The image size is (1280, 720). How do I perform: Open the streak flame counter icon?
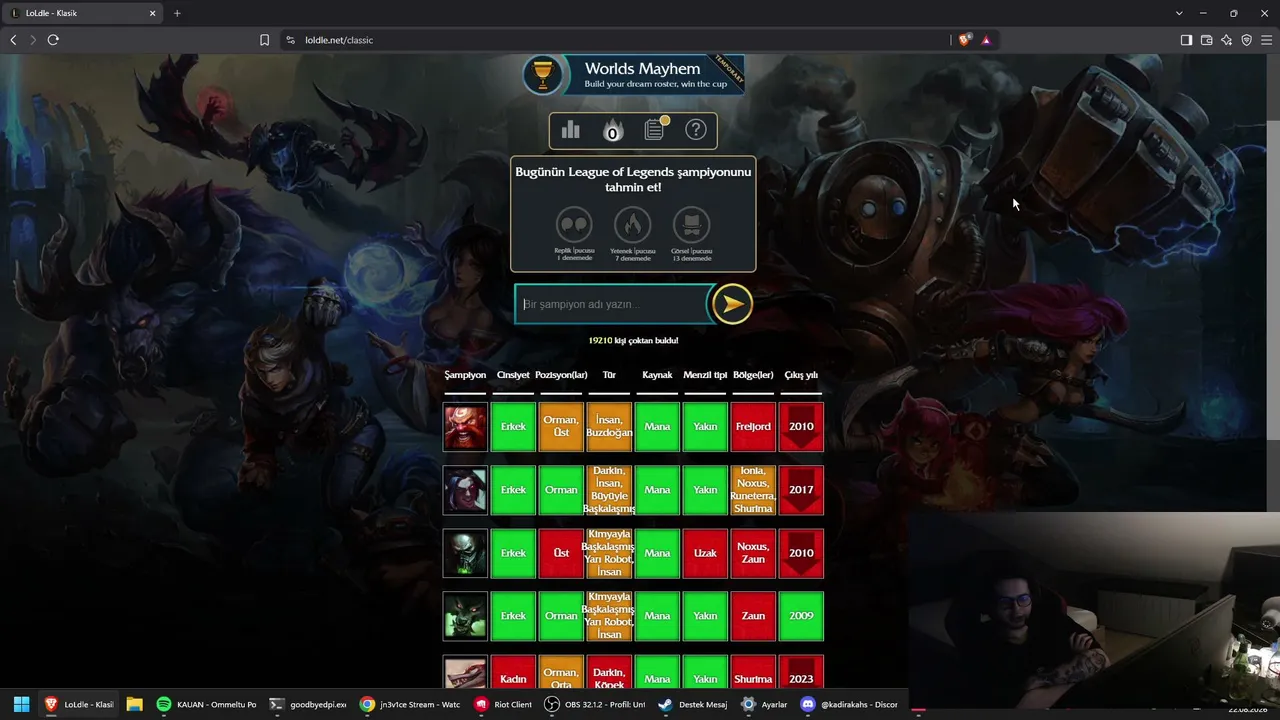pos(612,131)
